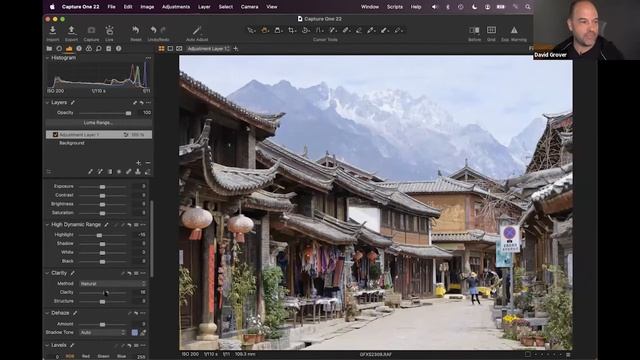Open the Adjustments menu
Image resolution: width=640 pixels, height=360 pixels.
pyautogui.click(x=176, y=7)
